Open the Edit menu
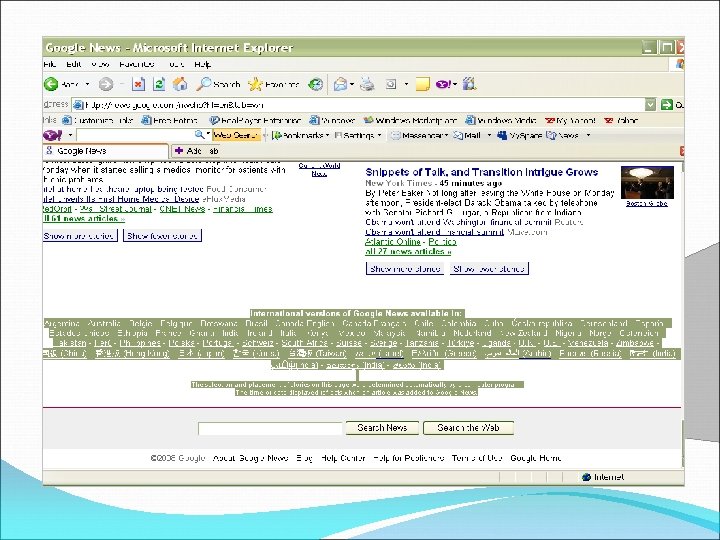This screenshot has height=540, width=720. (x=73, y=64)
